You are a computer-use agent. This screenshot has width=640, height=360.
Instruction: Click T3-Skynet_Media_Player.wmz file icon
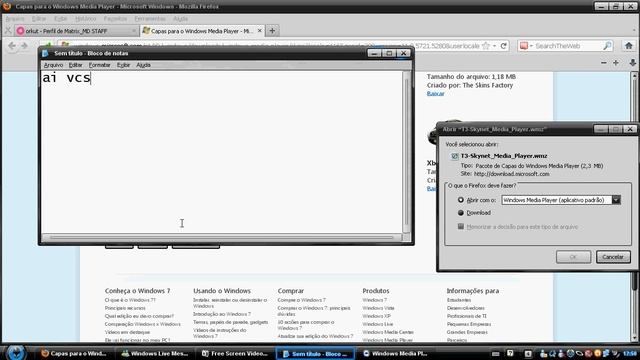click(x=455, y=156)
